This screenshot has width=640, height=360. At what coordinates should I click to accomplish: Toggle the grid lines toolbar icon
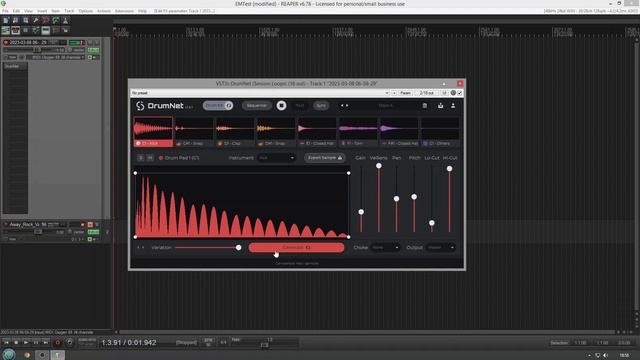(x=46, y=30)
